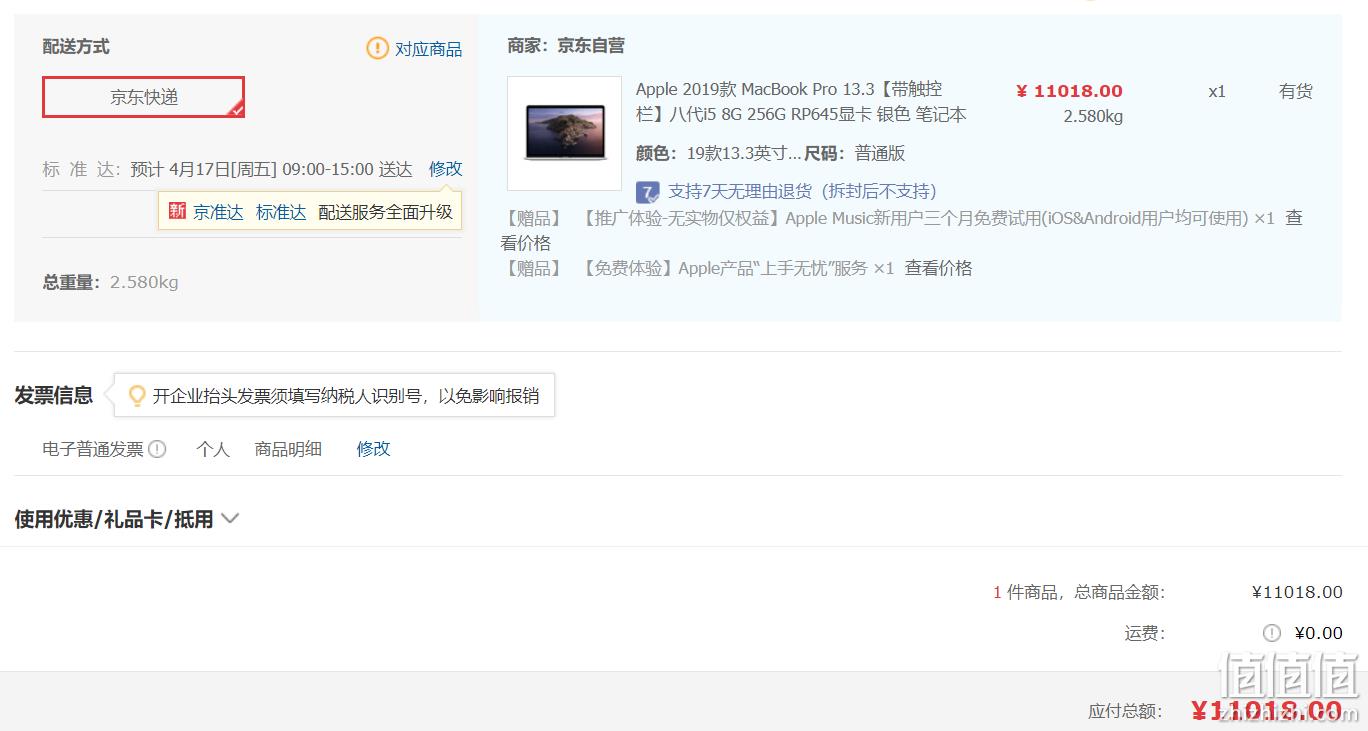Click the 尺码: 普通版 specification text
Viewport: 1368px width, 731px height.
tap(855, 153)
